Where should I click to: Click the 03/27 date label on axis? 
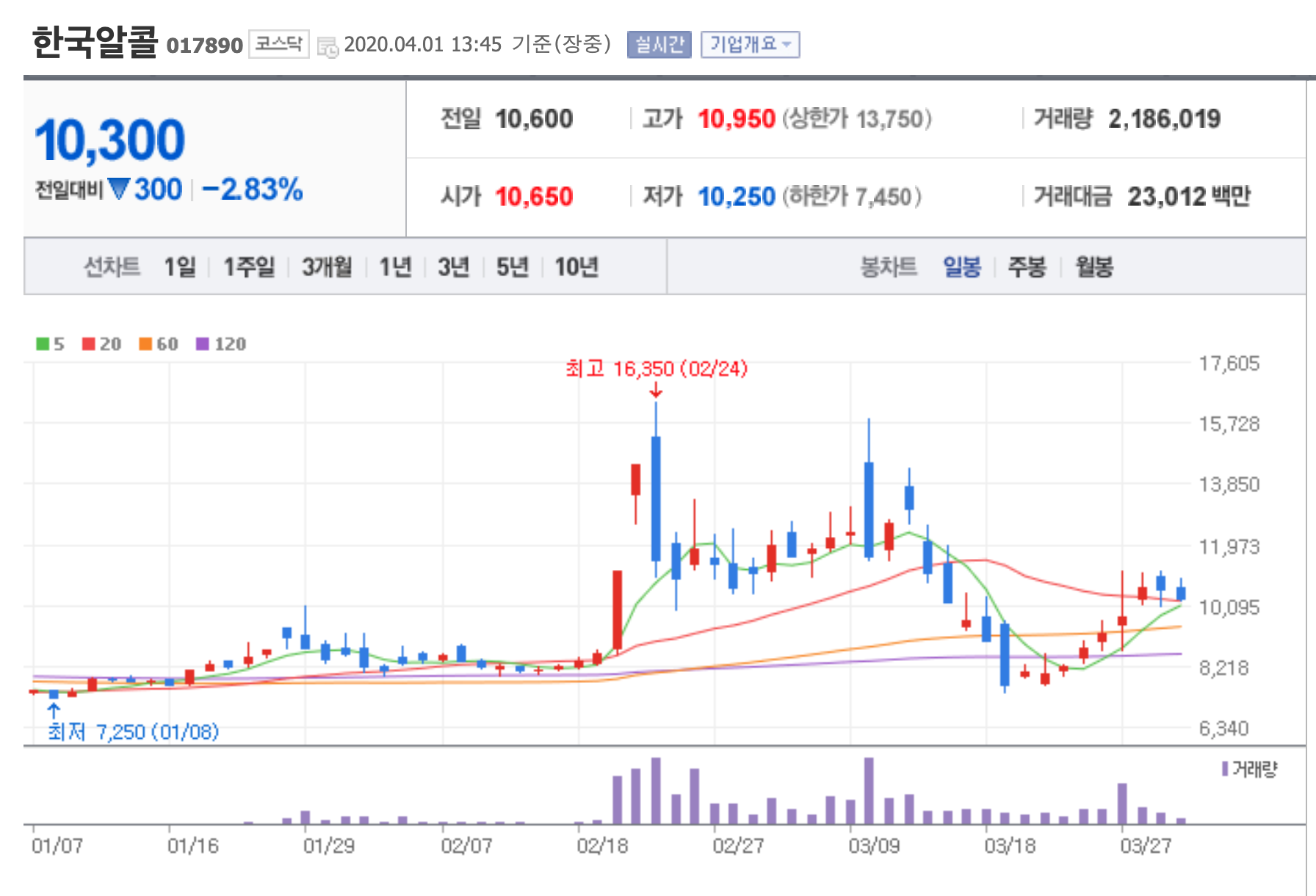[1146, 846]
